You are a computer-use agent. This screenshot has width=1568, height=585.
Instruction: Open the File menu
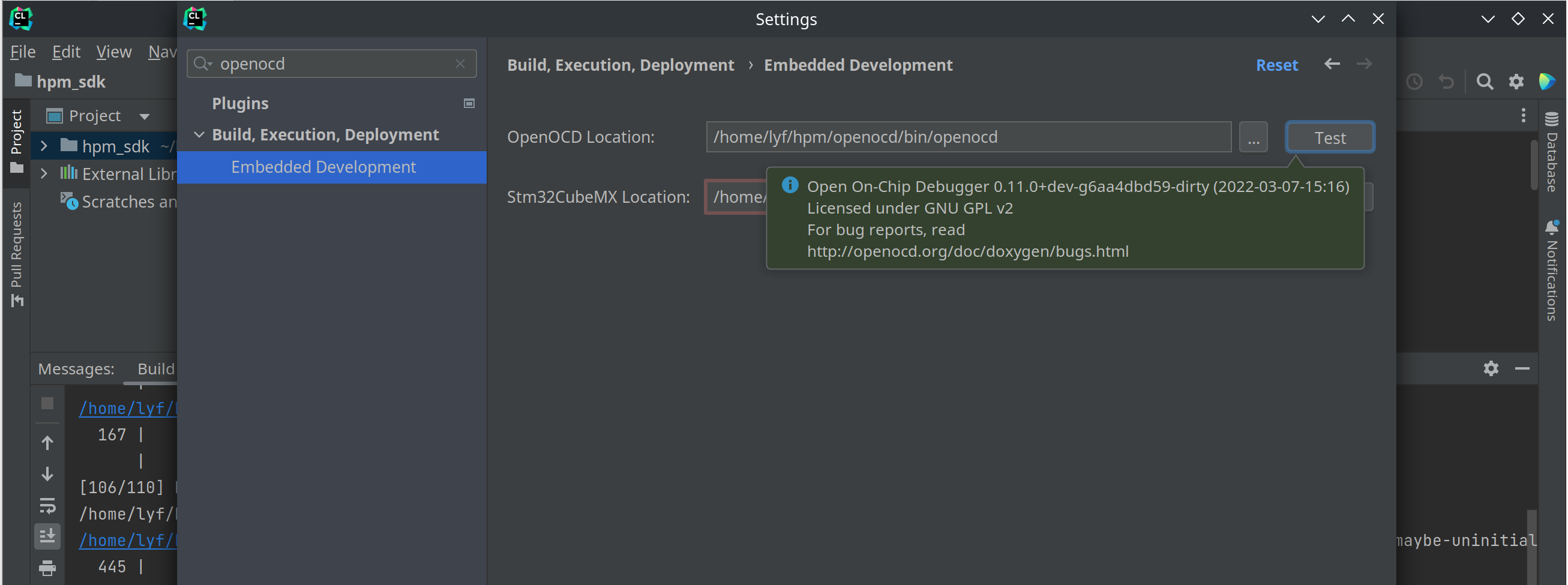[x=23, y=52]
